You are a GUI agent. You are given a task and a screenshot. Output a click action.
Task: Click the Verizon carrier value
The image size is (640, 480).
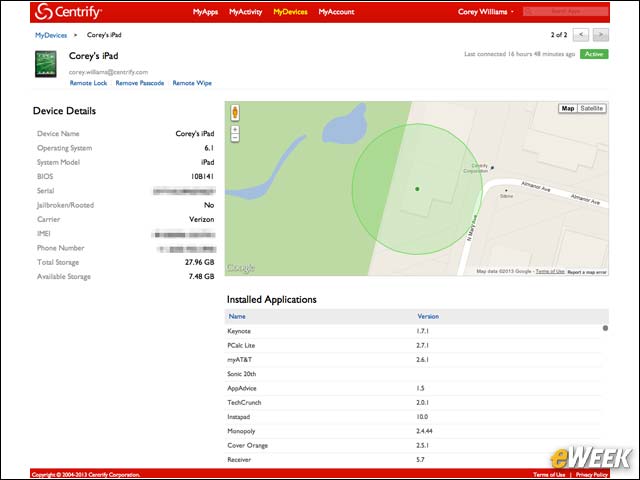(x=201, y=219)
